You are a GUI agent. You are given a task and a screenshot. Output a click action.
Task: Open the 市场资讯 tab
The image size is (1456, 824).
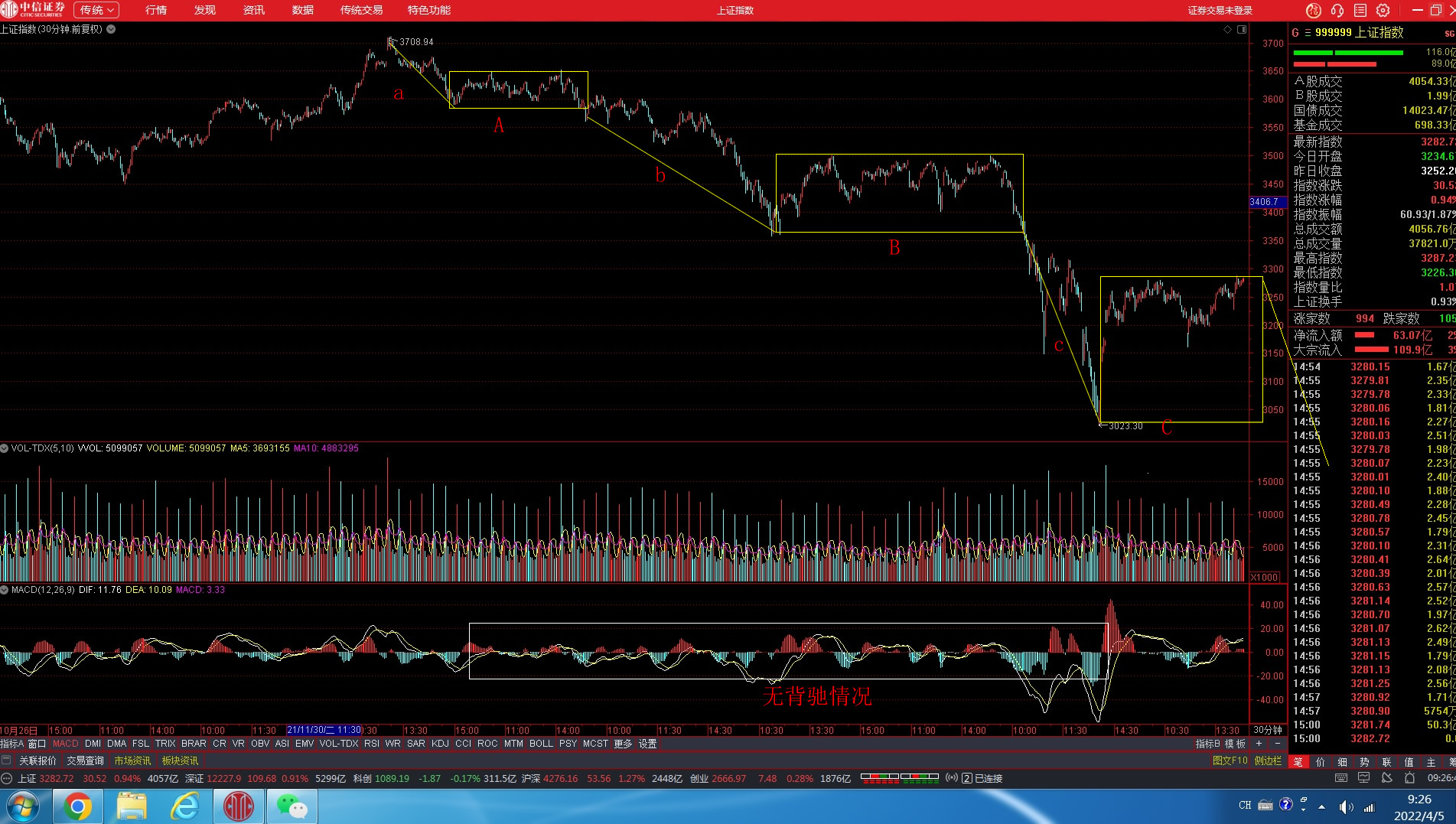[x=132, y=760]
